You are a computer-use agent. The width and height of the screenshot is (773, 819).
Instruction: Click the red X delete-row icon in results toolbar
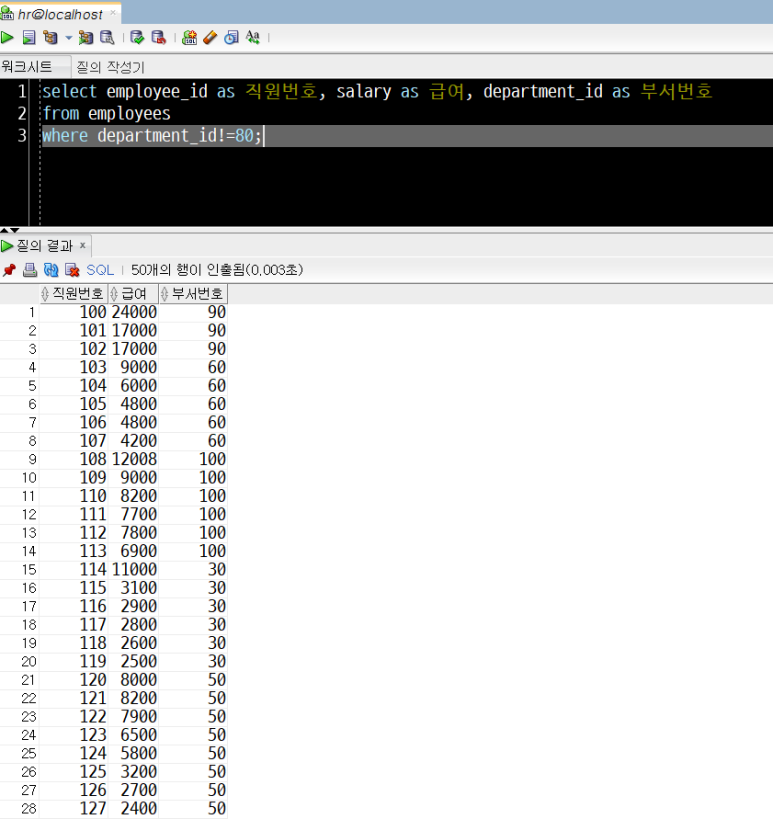[72, 270]
